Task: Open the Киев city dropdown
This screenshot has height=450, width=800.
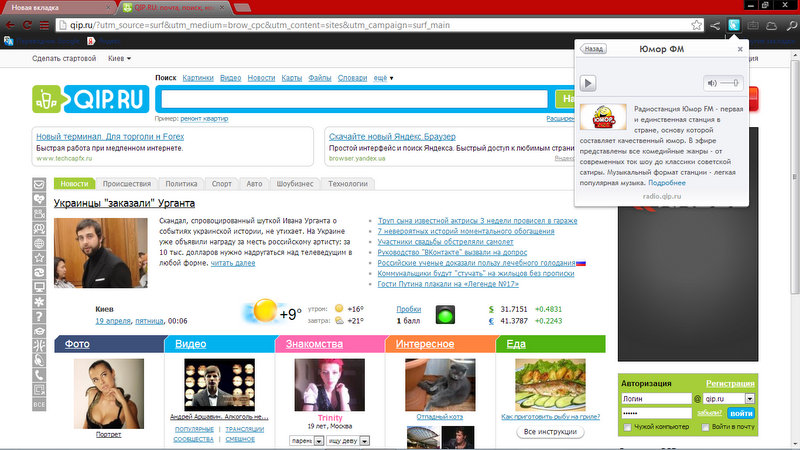Action: click(x=119, y=58)
